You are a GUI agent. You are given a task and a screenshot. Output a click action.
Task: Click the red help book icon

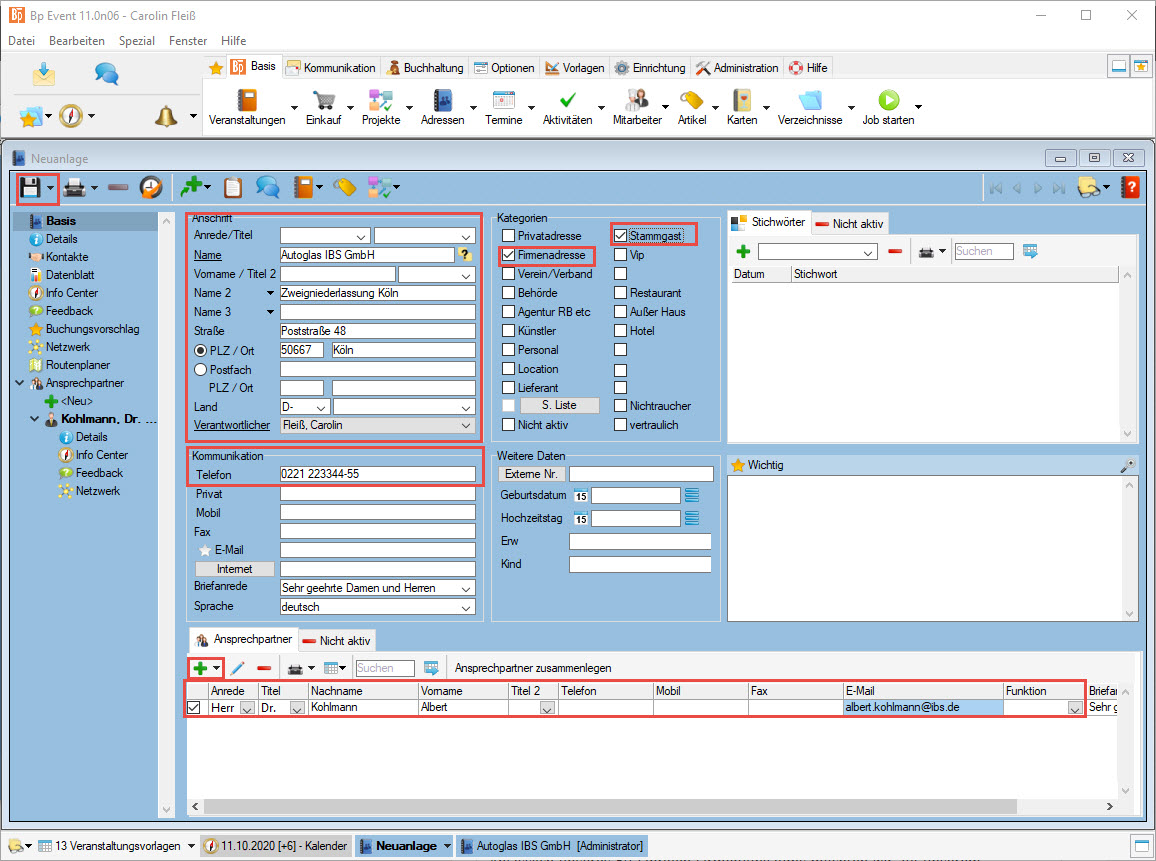tap(1130, 187)
